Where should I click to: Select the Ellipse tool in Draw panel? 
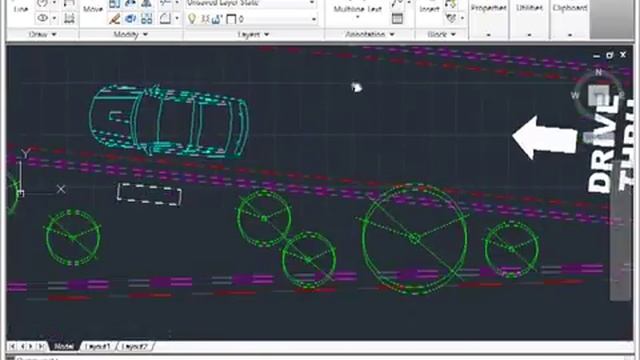42,18
